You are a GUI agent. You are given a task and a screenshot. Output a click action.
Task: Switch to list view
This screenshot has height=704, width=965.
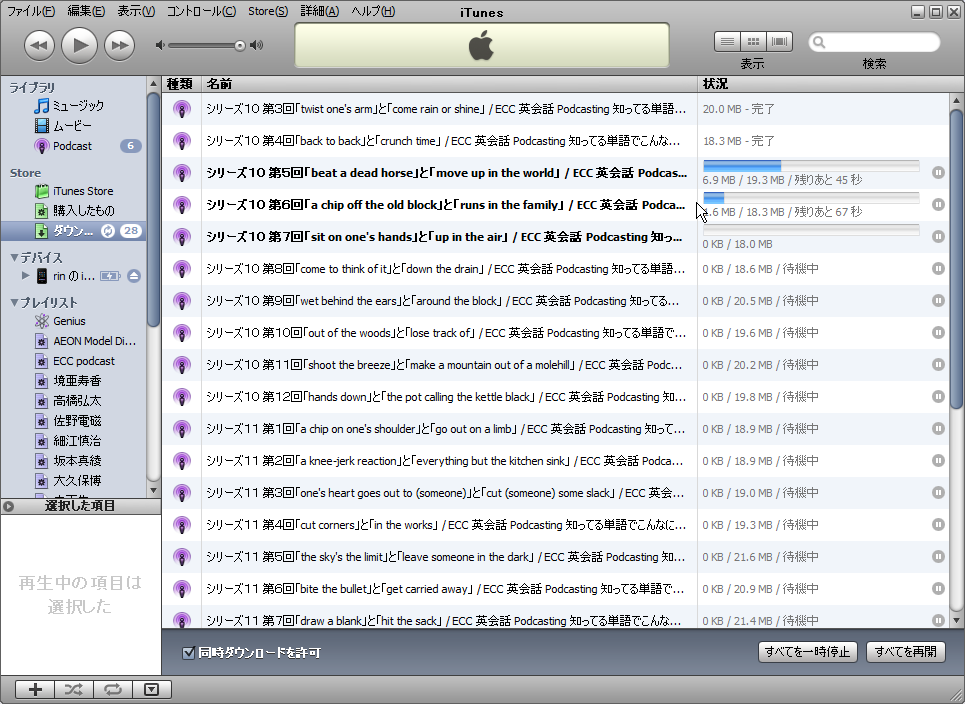[x=727, y=42]
